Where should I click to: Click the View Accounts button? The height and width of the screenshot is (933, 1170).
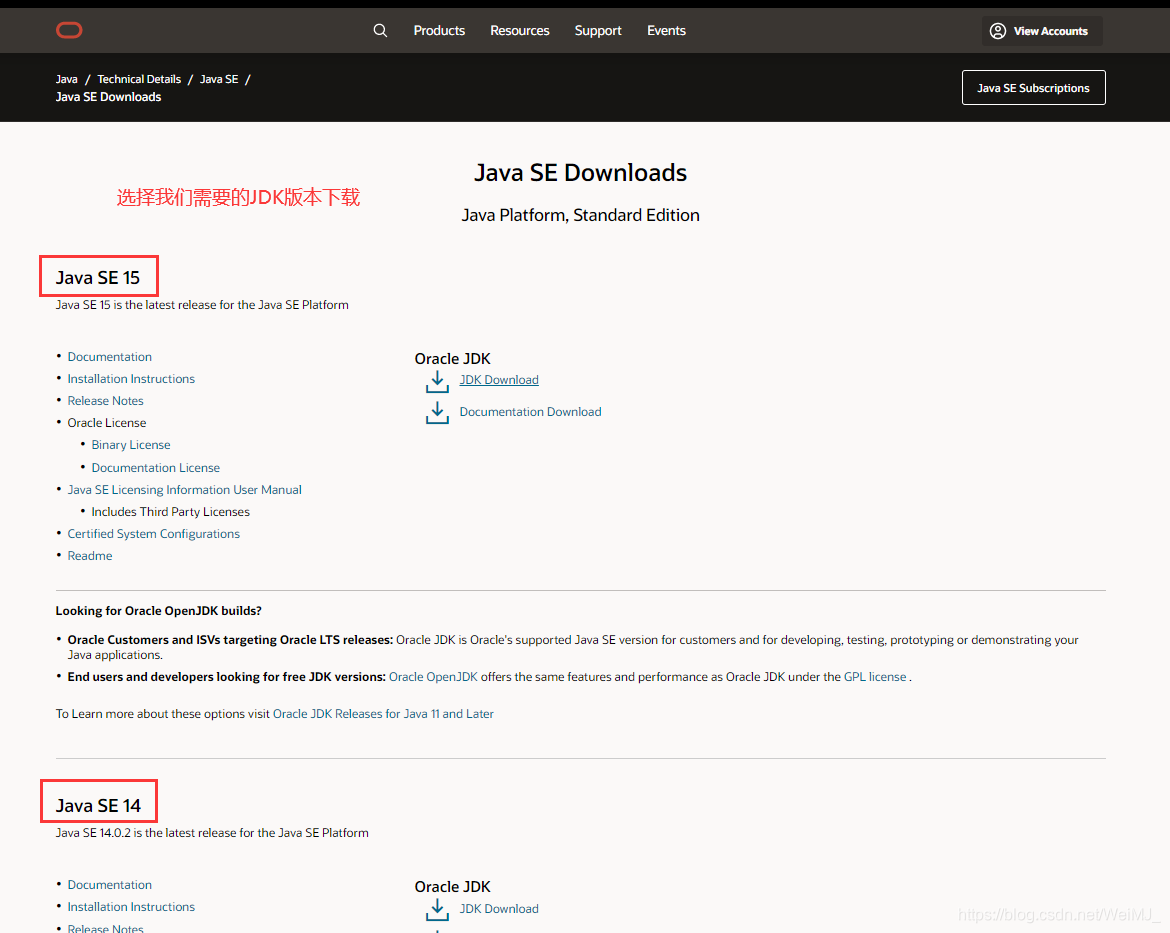(1042, 31)
